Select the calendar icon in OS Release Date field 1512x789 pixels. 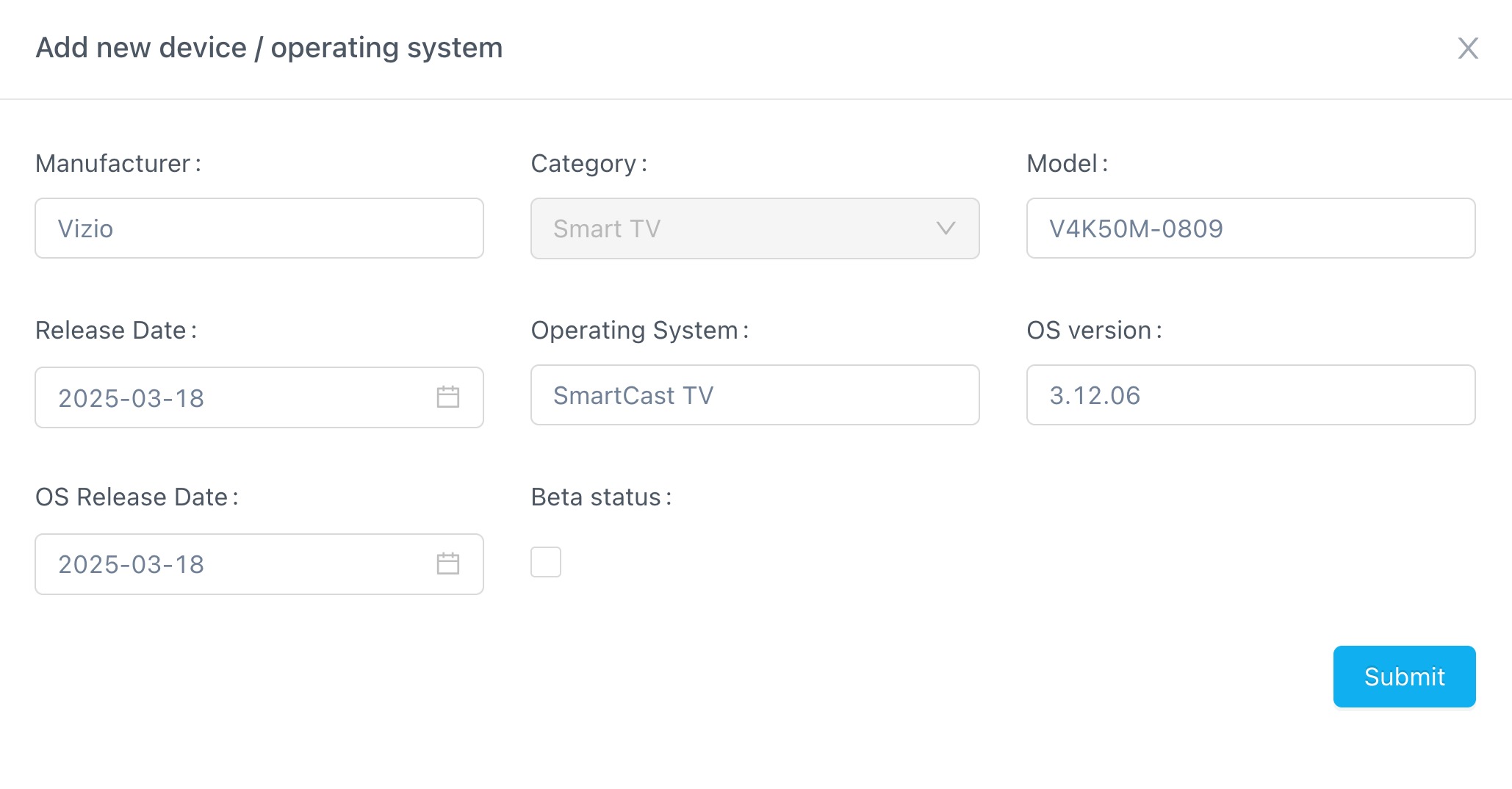[x=447, y=563]
